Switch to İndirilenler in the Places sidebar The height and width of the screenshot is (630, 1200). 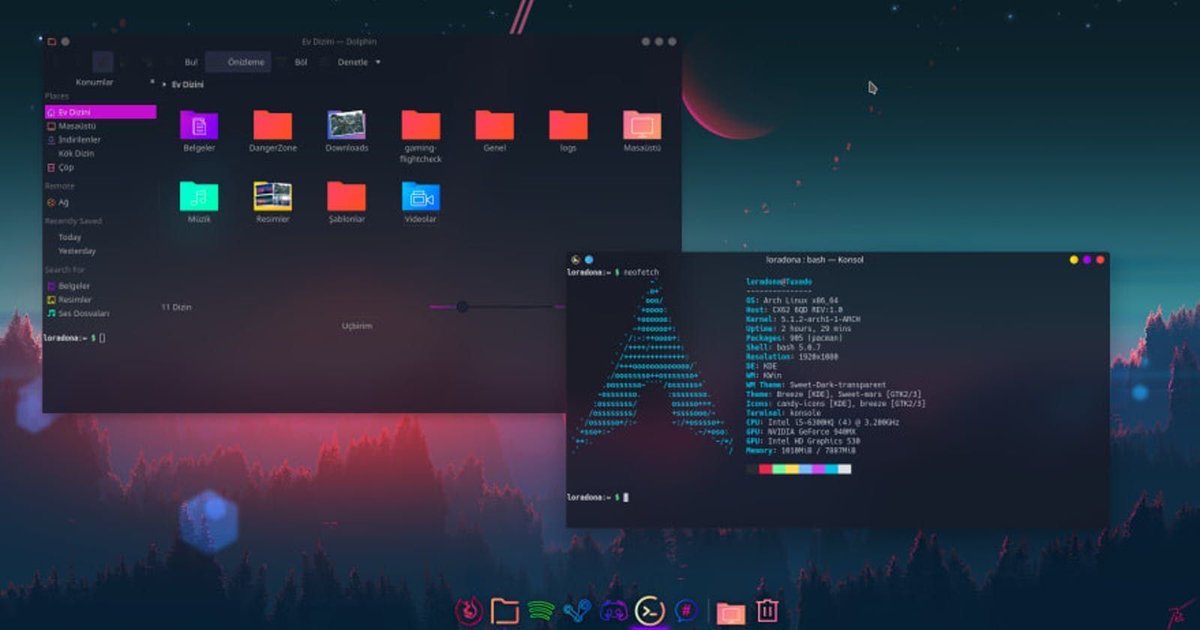[x=77, y=139]
